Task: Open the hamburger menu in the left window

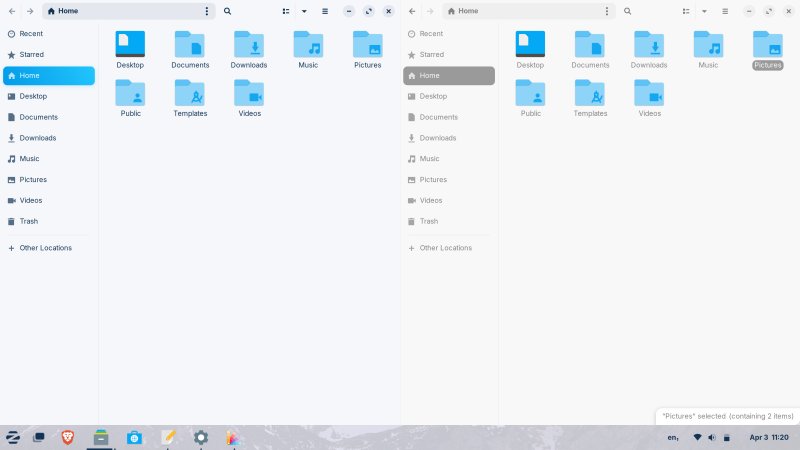Action: coord(325,11)
